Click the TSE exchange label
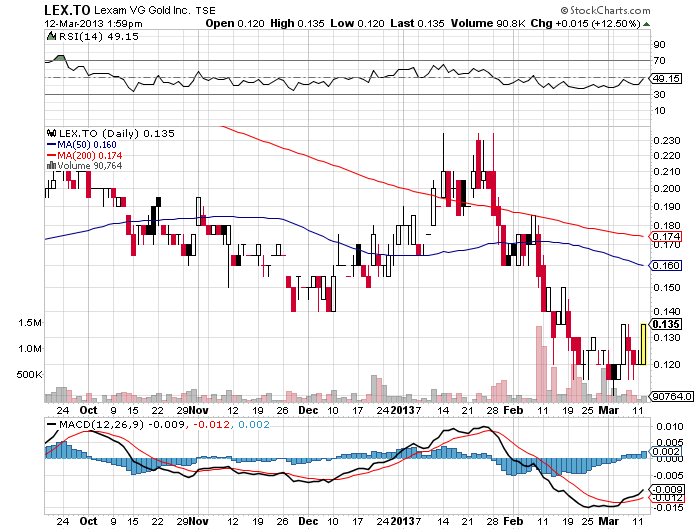 click(x=205, y=10)
